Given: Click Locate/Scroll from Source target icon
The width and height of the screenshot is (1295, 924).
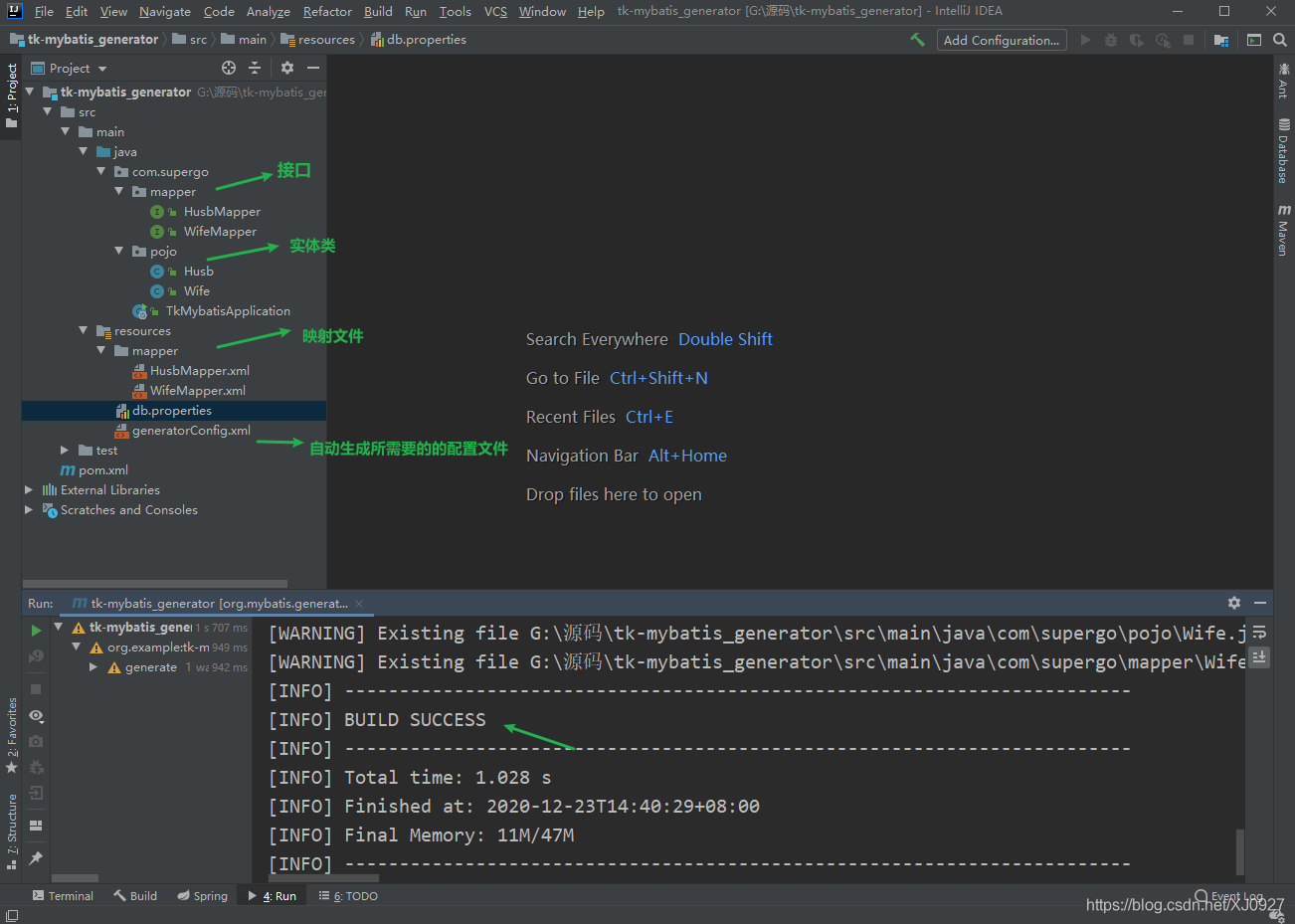Looking at the screenshot, I should point(229,68).
